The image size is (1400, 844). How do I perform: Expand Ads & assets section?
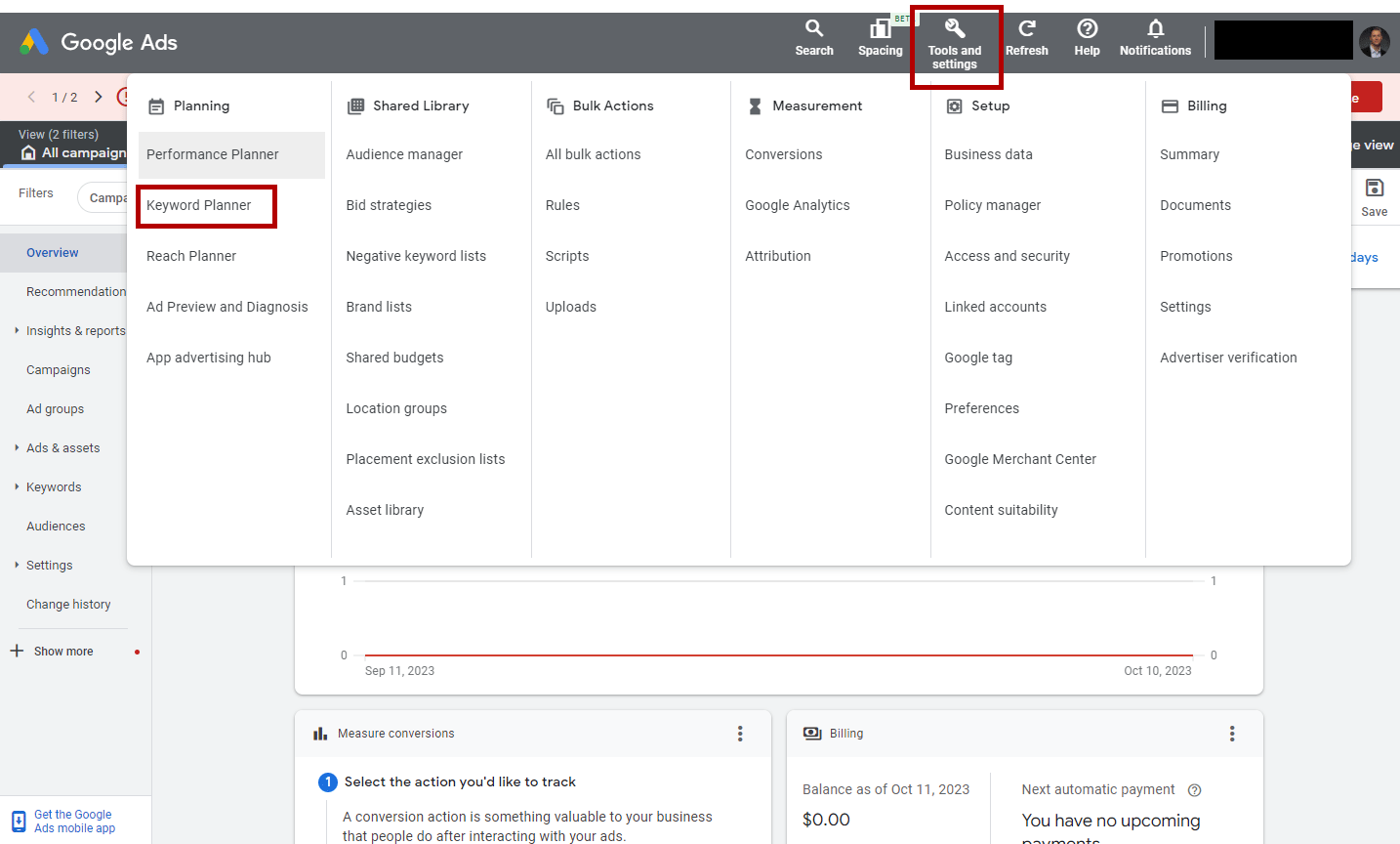point(17,447)
